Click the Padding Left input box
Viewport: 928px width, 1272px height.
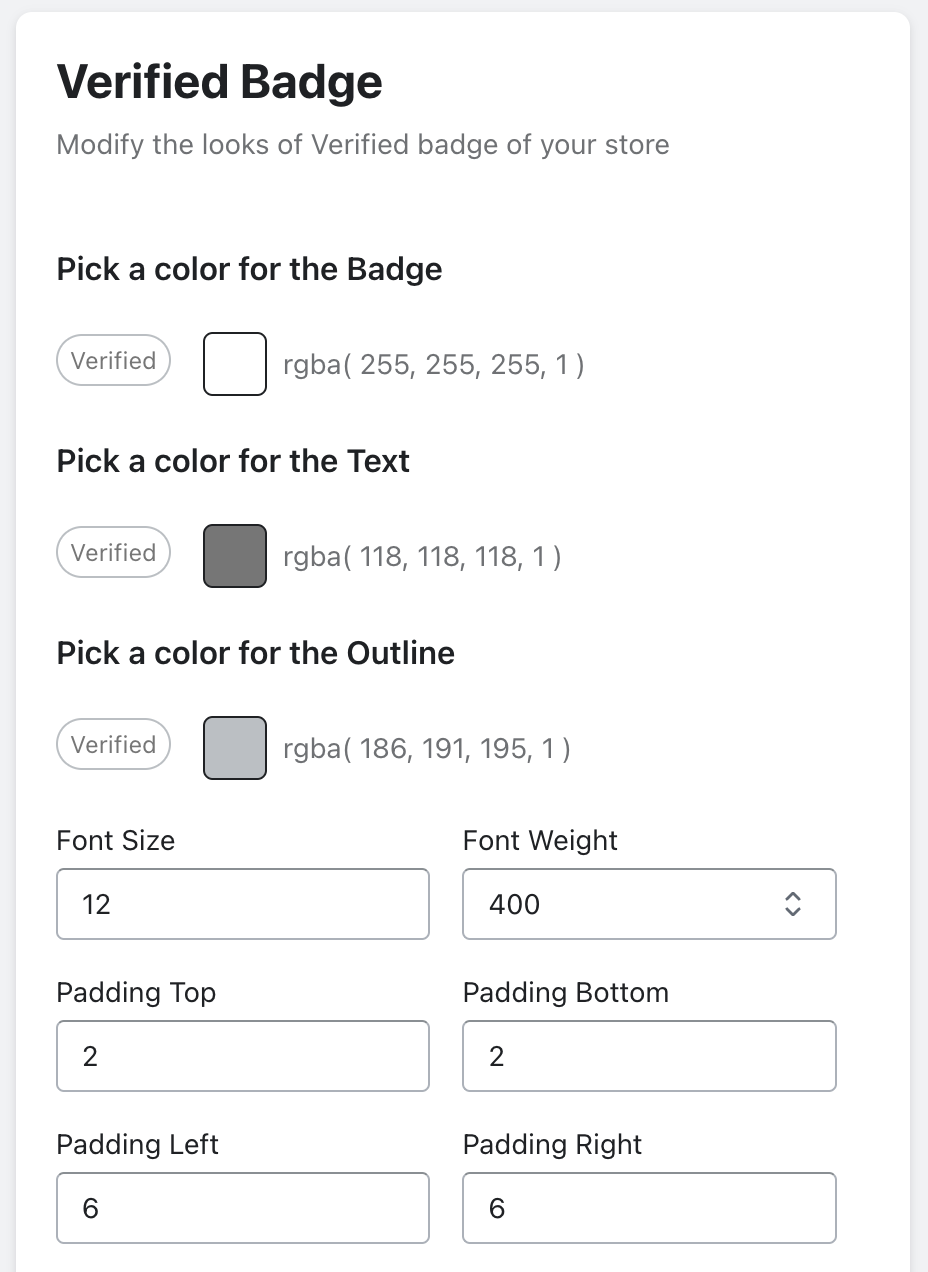click(243, 1208)
